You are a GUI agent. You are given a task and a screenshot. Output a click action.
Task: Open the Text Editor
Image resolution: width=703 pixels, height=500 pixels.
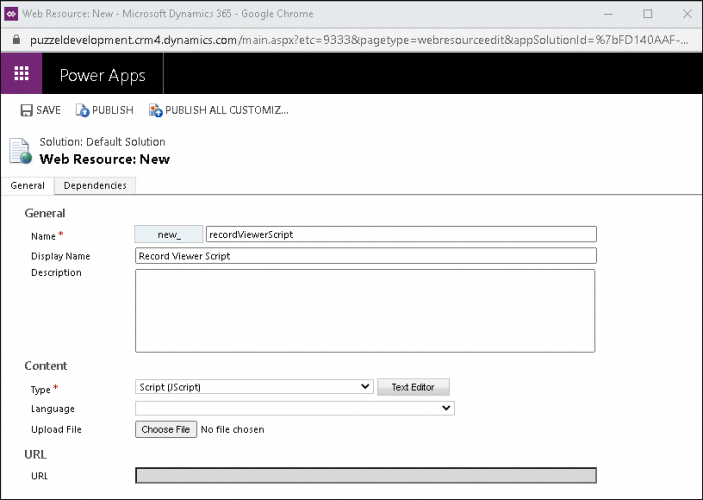pyautogui.click(x=413, y=386)
